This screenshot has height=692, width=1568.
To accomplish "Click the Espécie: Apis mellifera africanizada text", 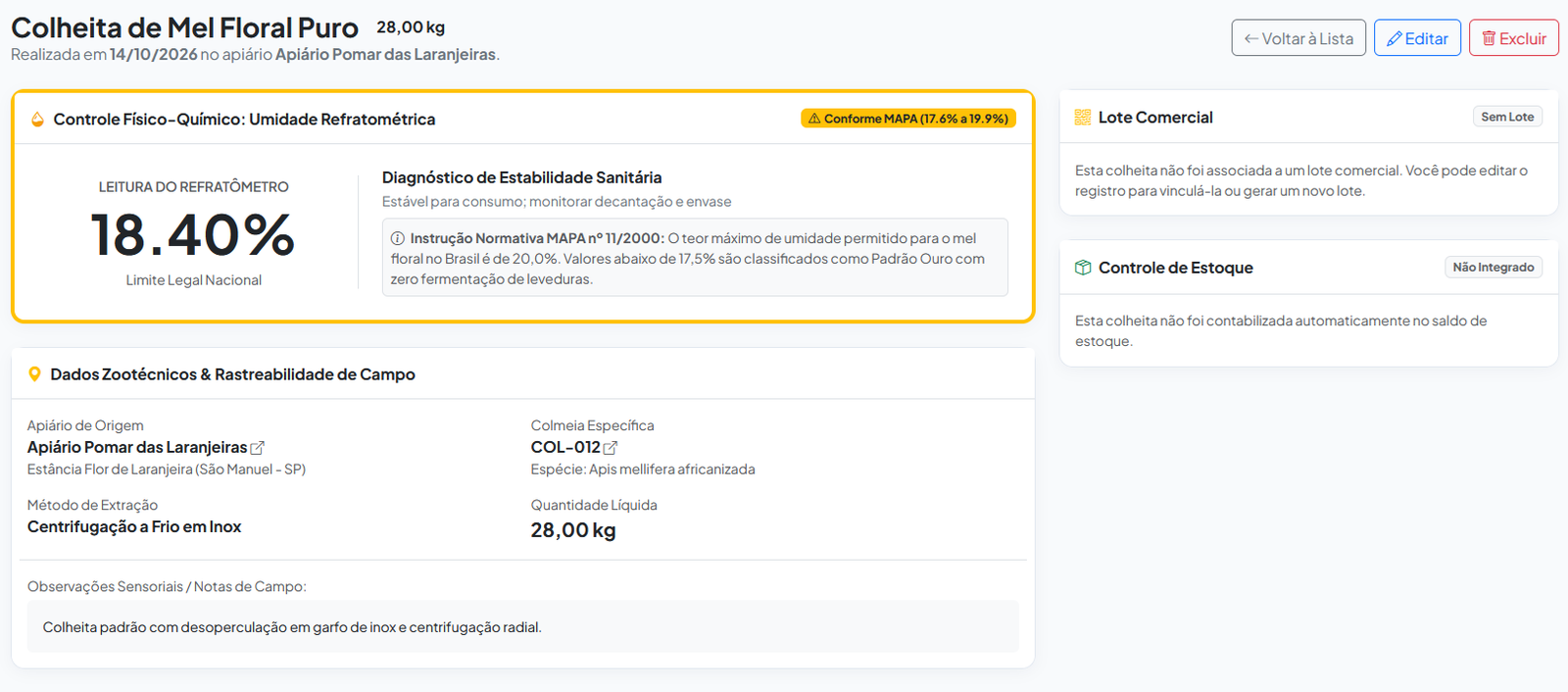I will tap(643, 470).
